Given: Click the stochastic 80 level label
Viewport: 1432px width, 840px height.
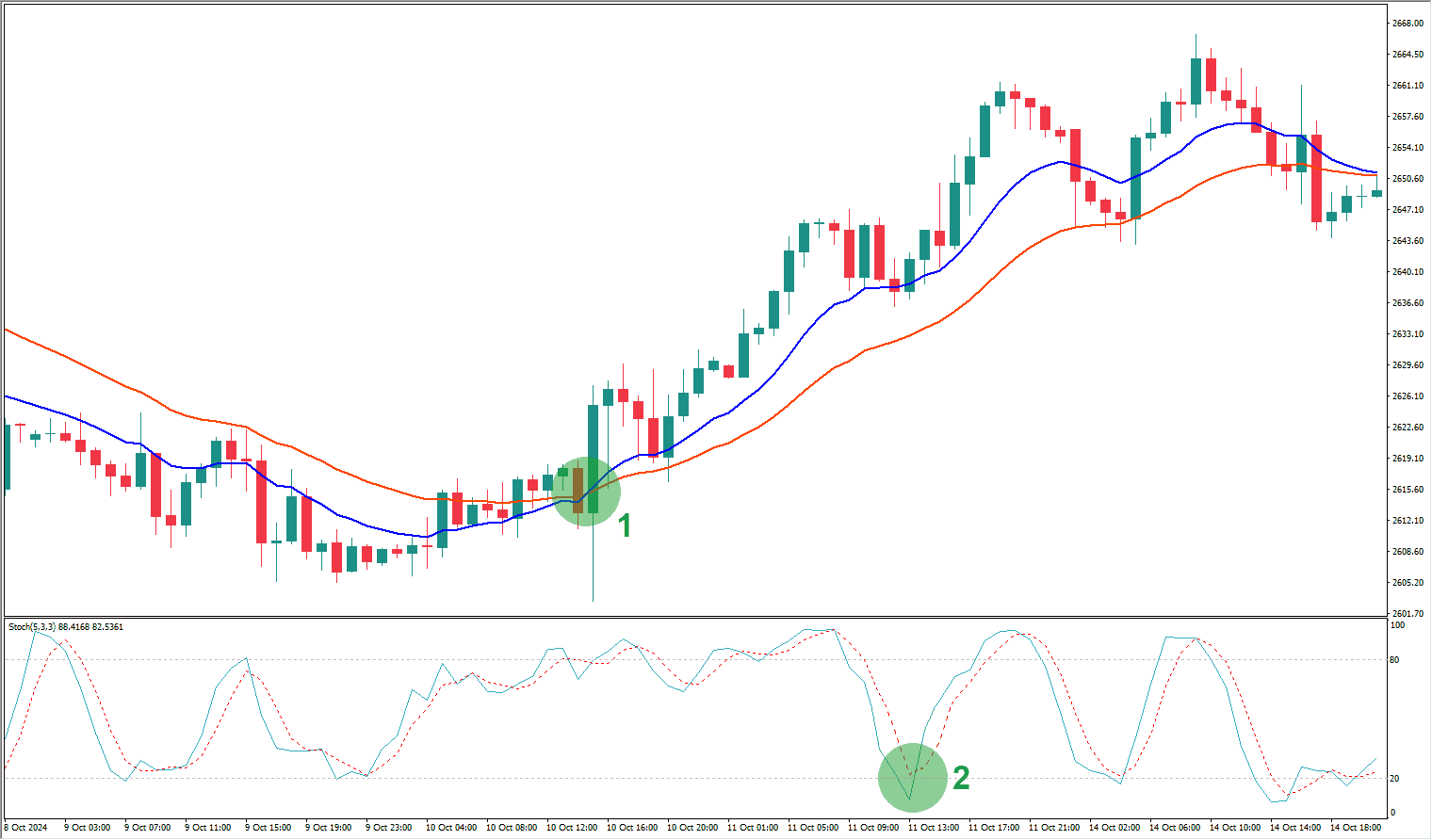Looking at the screenshot, I should point(1396,660).
